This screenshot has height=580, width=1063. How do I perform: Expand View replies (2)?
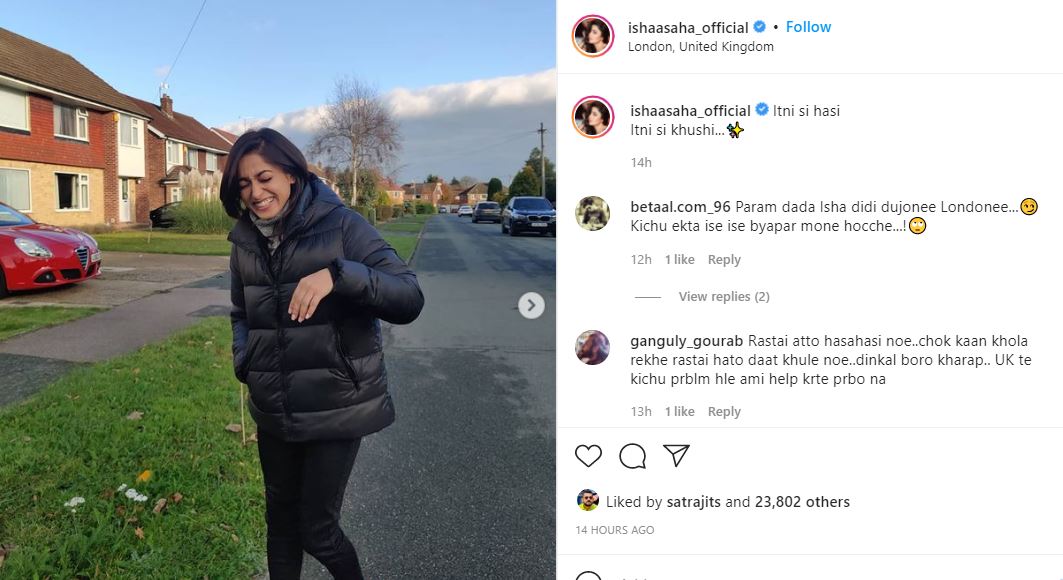click(724, 297)
